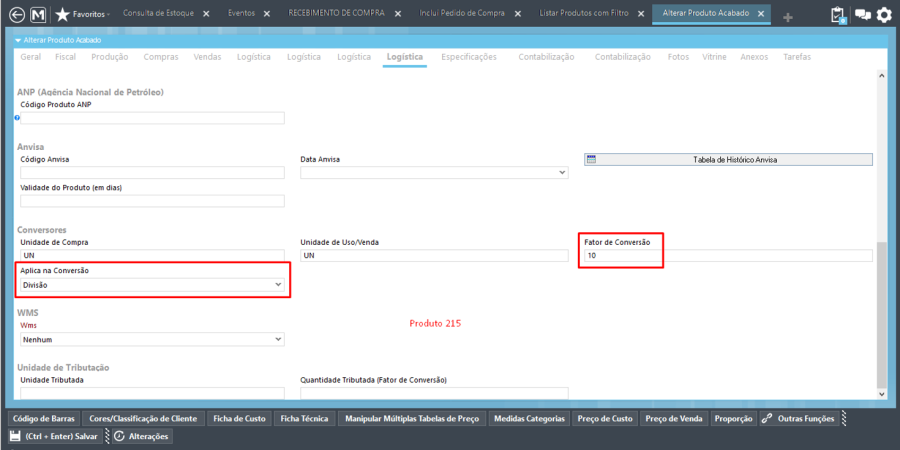Click the Unidade Tributada field
The width and height of the screenshot is (900, 450).
[152, 393]
